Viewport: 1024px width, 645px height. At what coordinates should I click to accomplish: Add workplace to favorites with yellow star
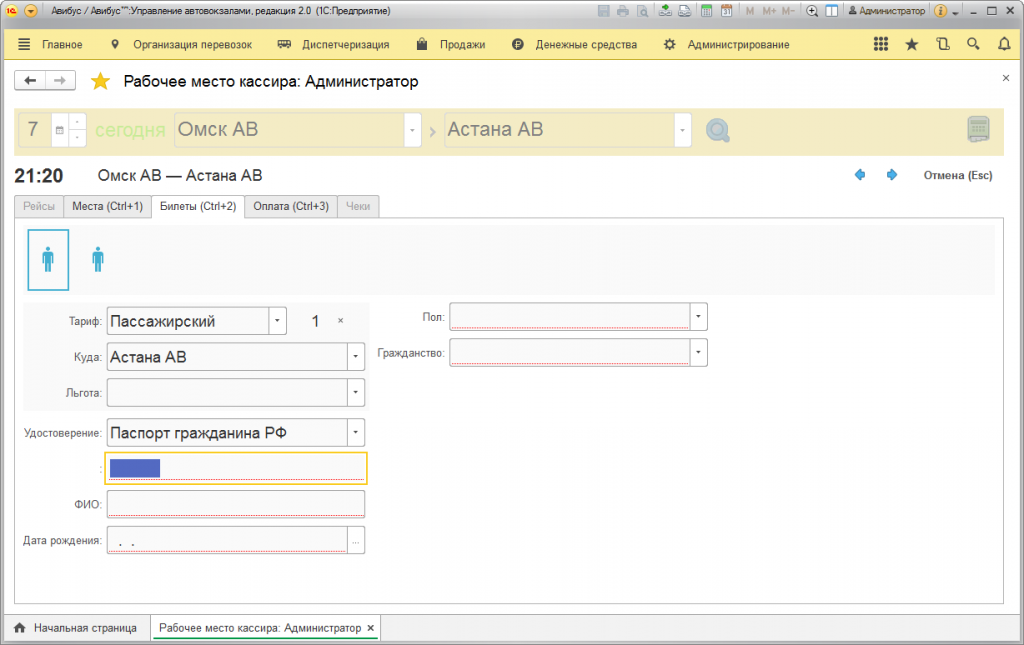click(100, 82)
